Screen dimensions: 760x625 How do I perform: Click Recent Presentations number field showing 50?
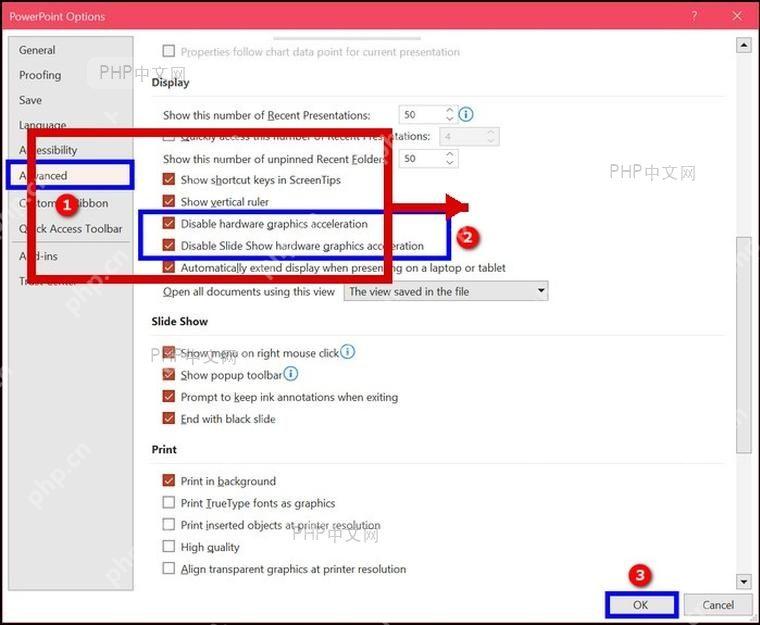422,115
